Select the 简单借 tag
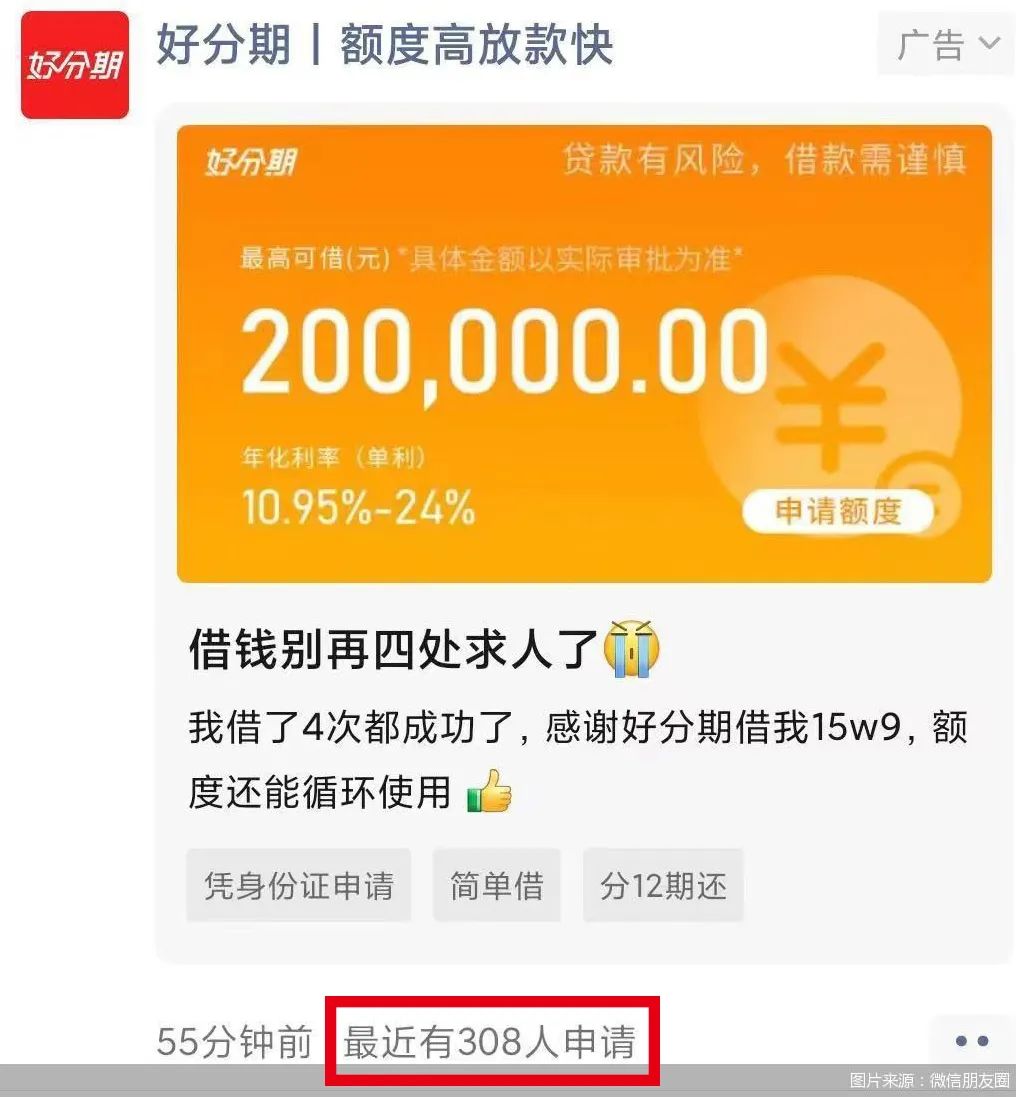The image size is (1016, 1097). tap(497, 885)
